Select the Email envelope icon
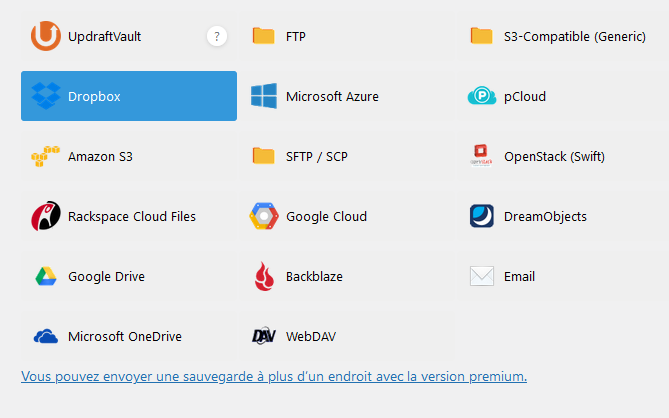Screen dimensions: 669x418 coord(482,276)
